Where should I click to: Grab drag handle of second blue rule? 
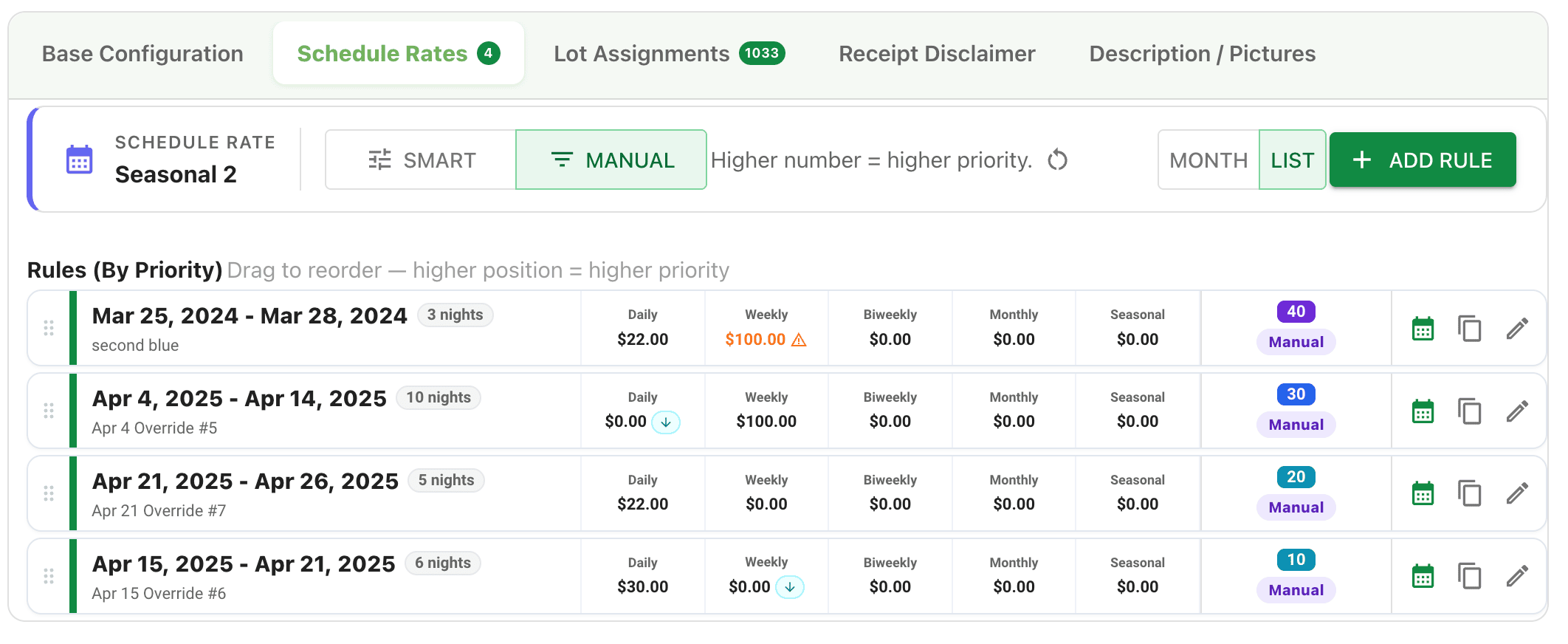pos(49,328)
